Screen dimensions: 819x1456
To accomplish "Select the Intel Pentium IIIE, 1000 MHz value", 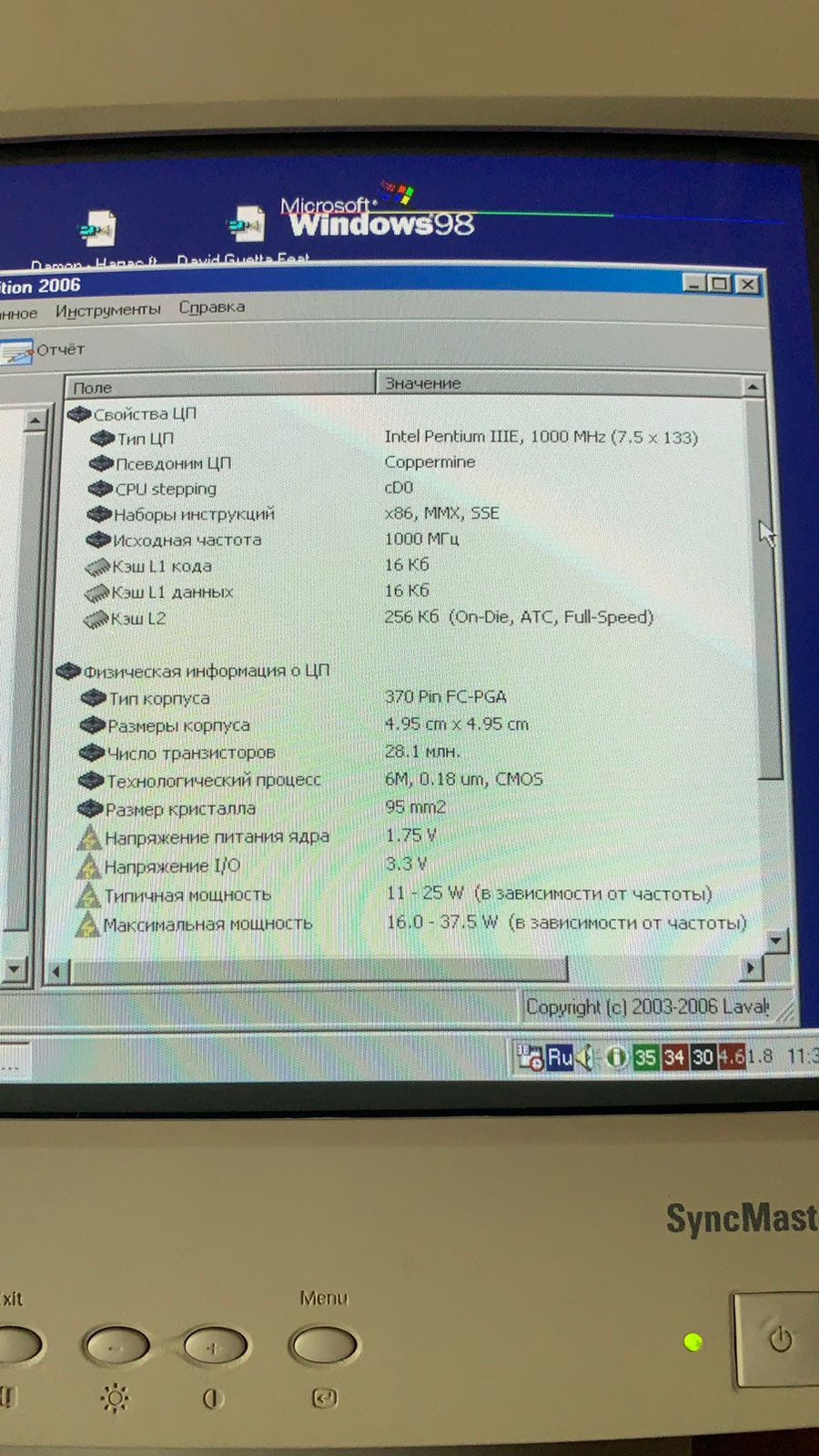I will (541, 437).
